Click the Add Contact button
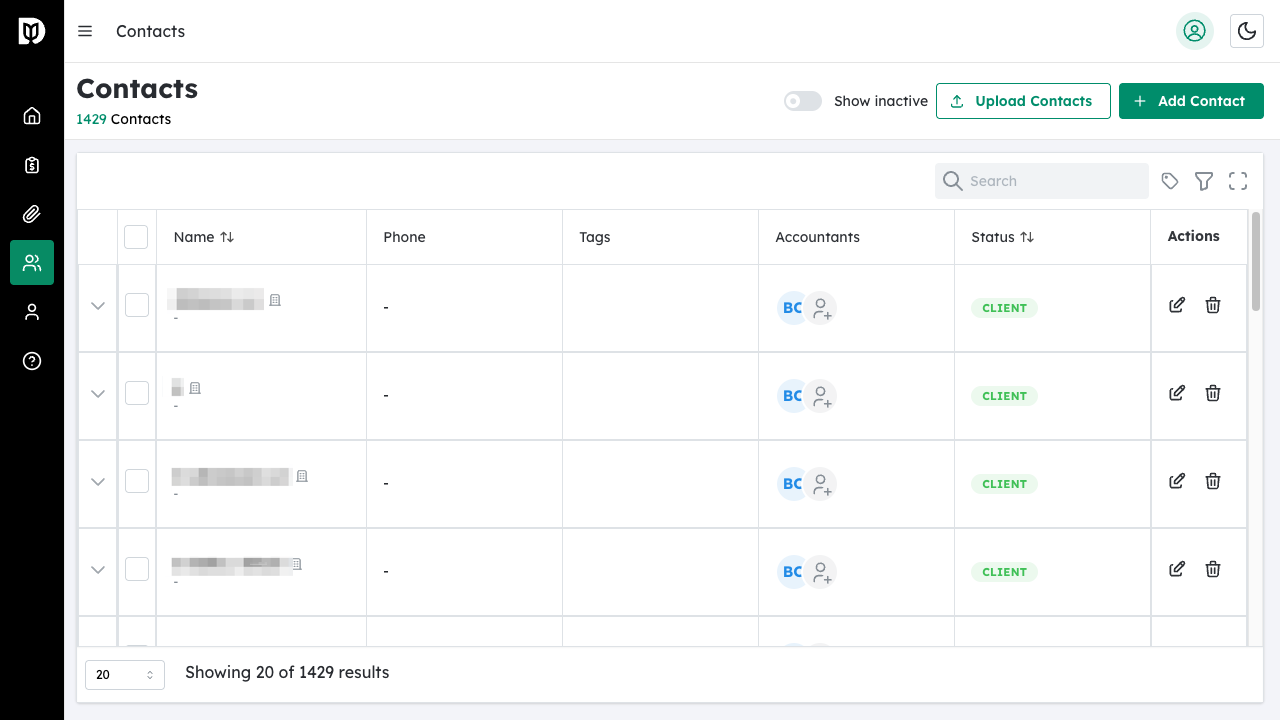 coord(1191,101)
